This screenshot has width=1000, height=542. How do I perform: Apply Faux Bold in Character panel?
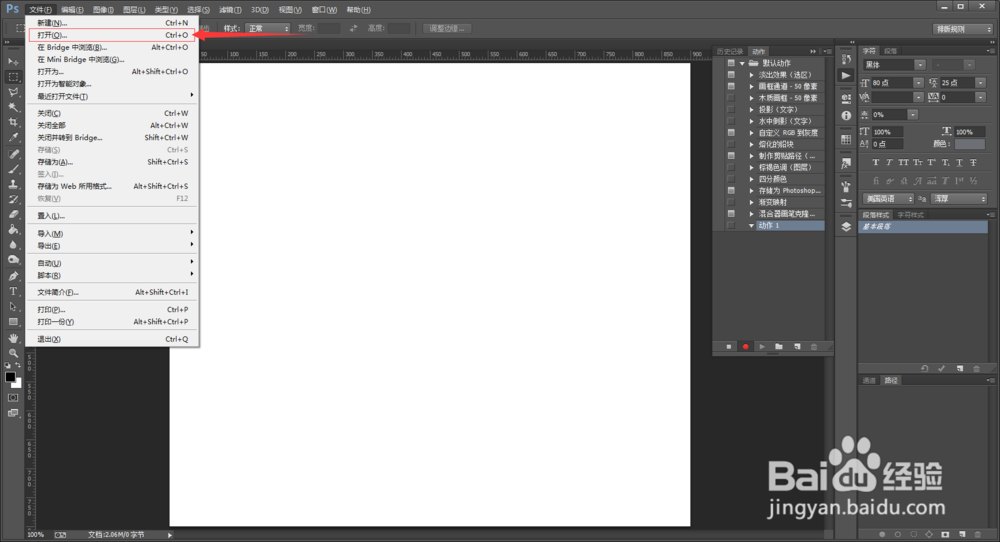[876, 163]
